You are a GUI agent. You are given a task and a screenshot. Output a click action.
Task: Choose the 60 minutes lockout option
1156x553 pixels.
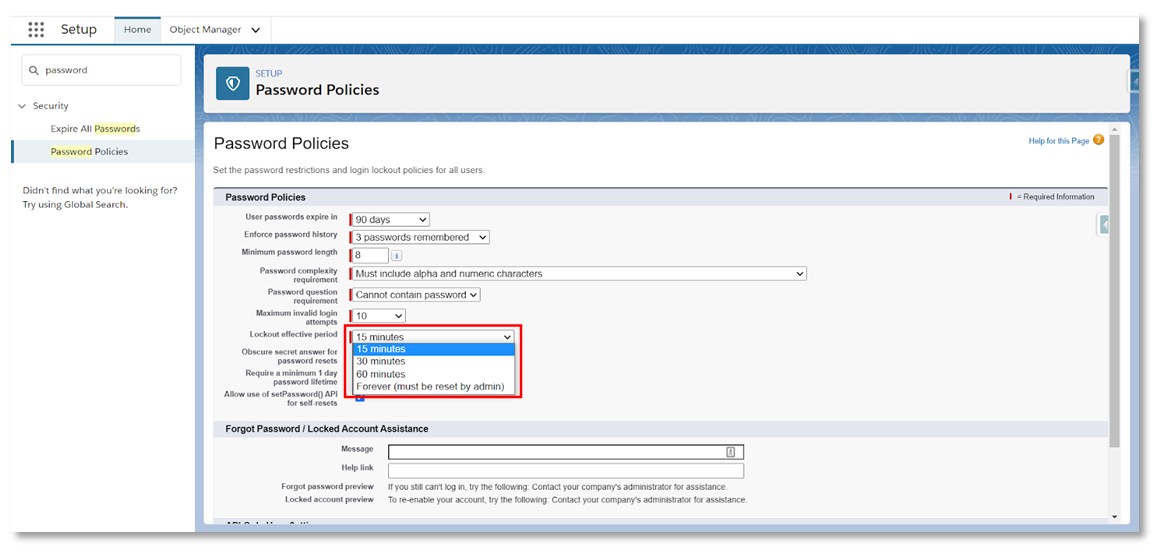434,374
